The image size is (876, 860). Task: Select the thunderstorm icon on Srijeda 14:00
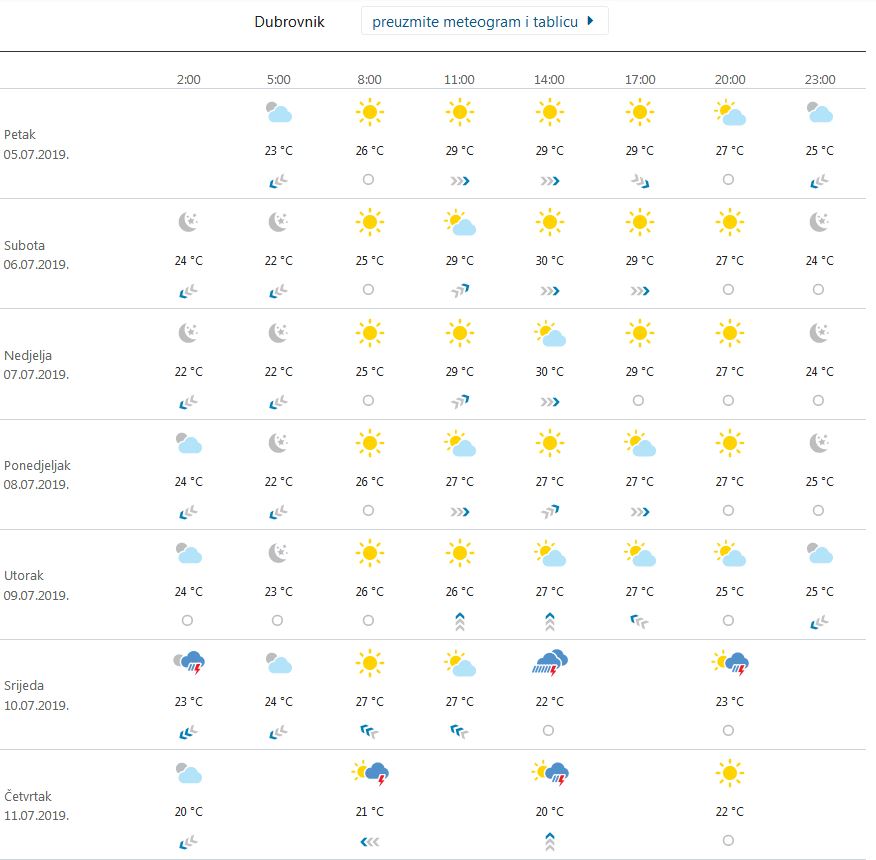tap(549, 662)
